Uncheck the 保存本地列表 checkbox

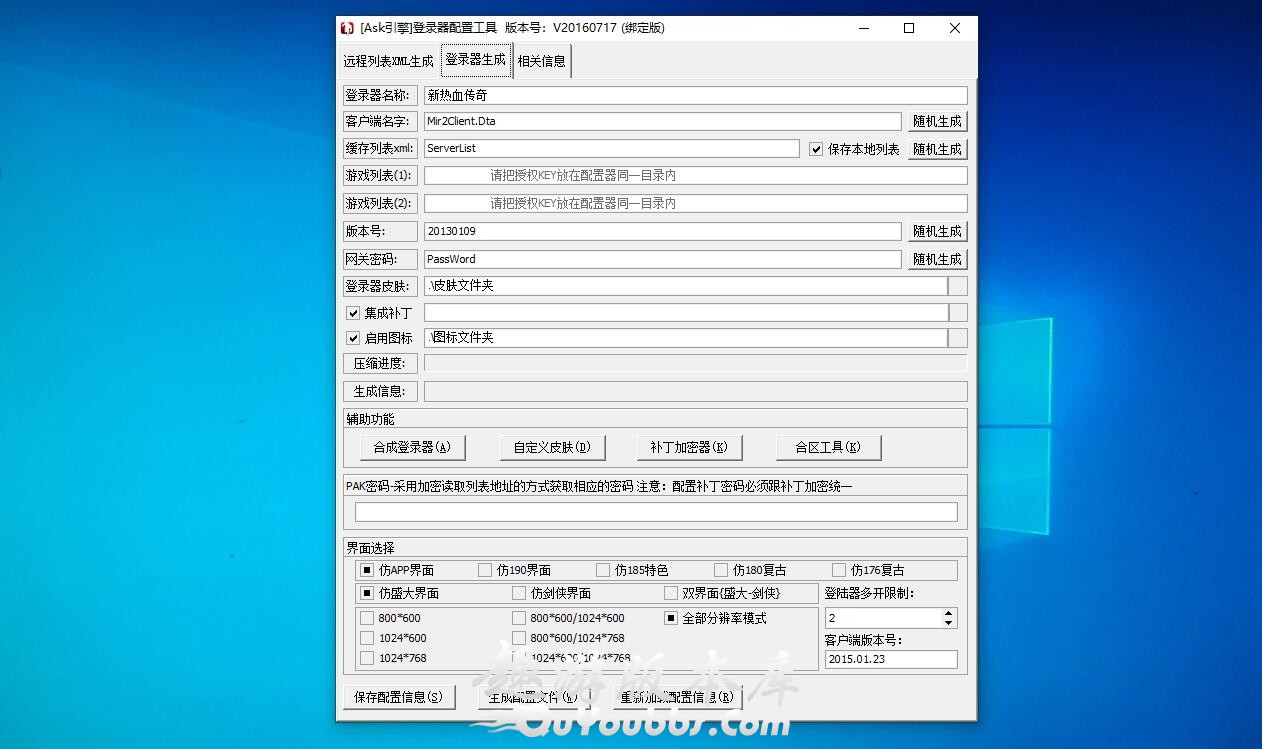(x=817, y=148)
